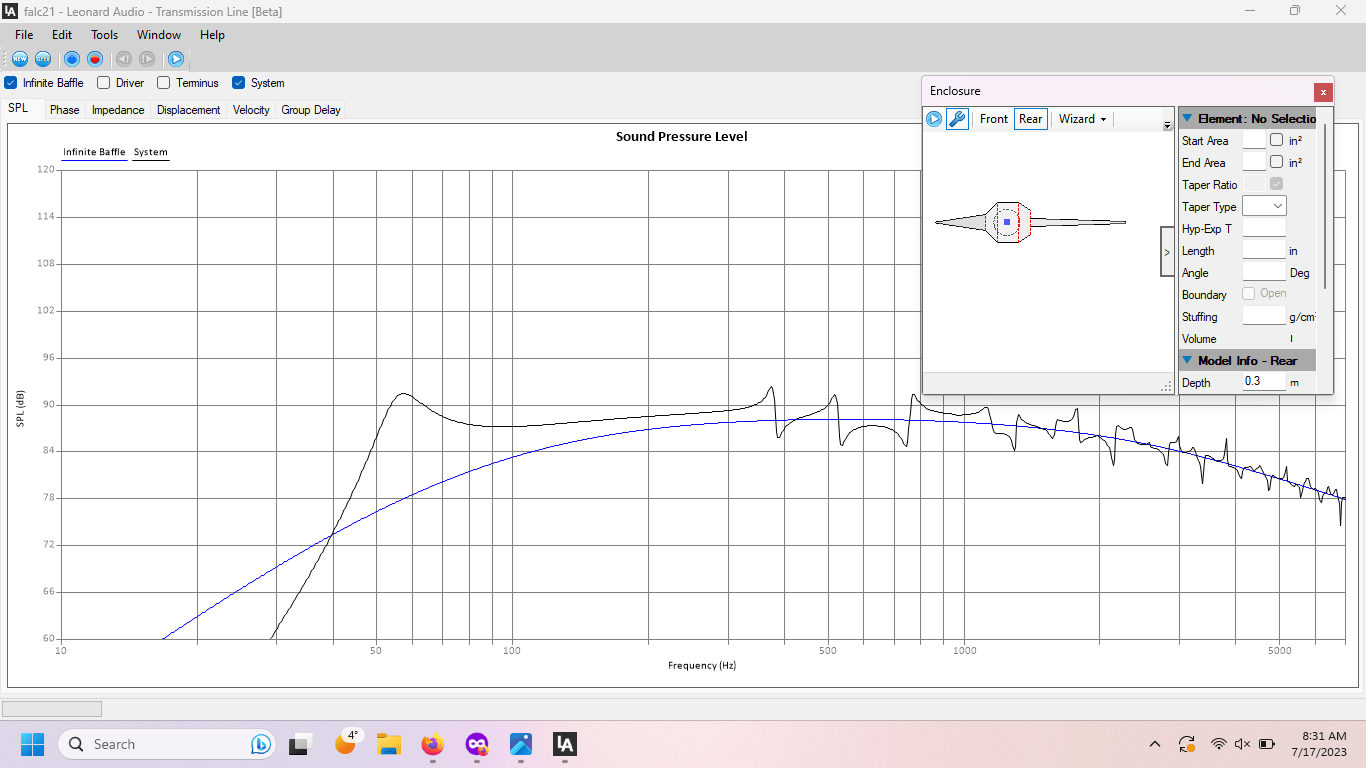
Task: Click the play icon in the Enclosure window
Action: click(x=934, y=119)
